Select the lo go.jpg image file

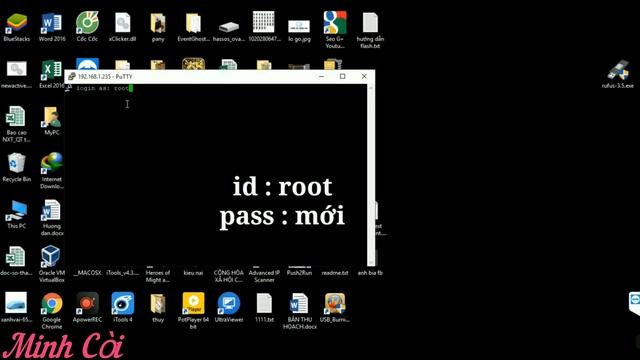coord(299,30)
